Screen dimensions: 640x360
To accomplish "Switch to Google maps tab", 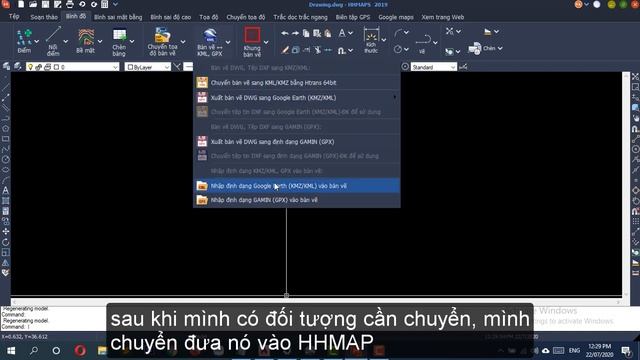I will (396, 17).
